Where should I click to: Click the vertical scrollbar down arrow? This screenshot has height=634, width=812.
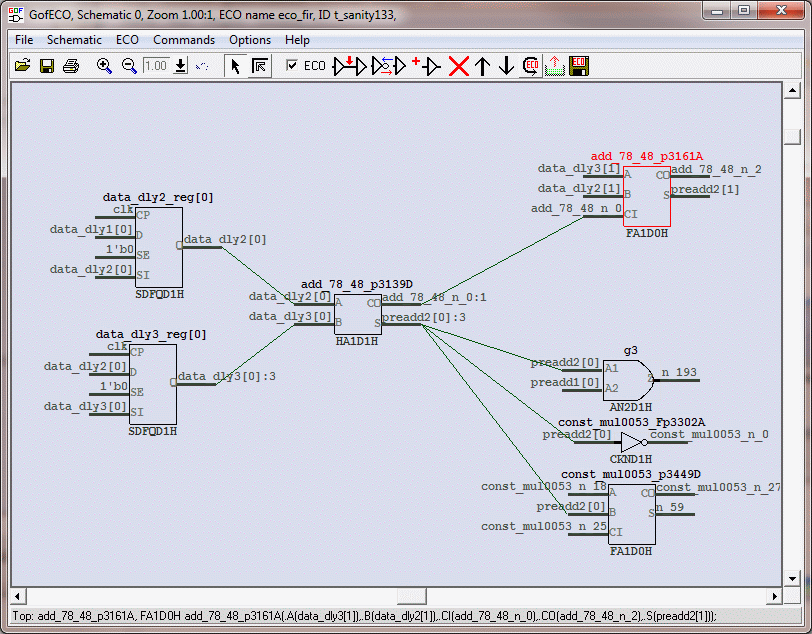click(792, 578)
